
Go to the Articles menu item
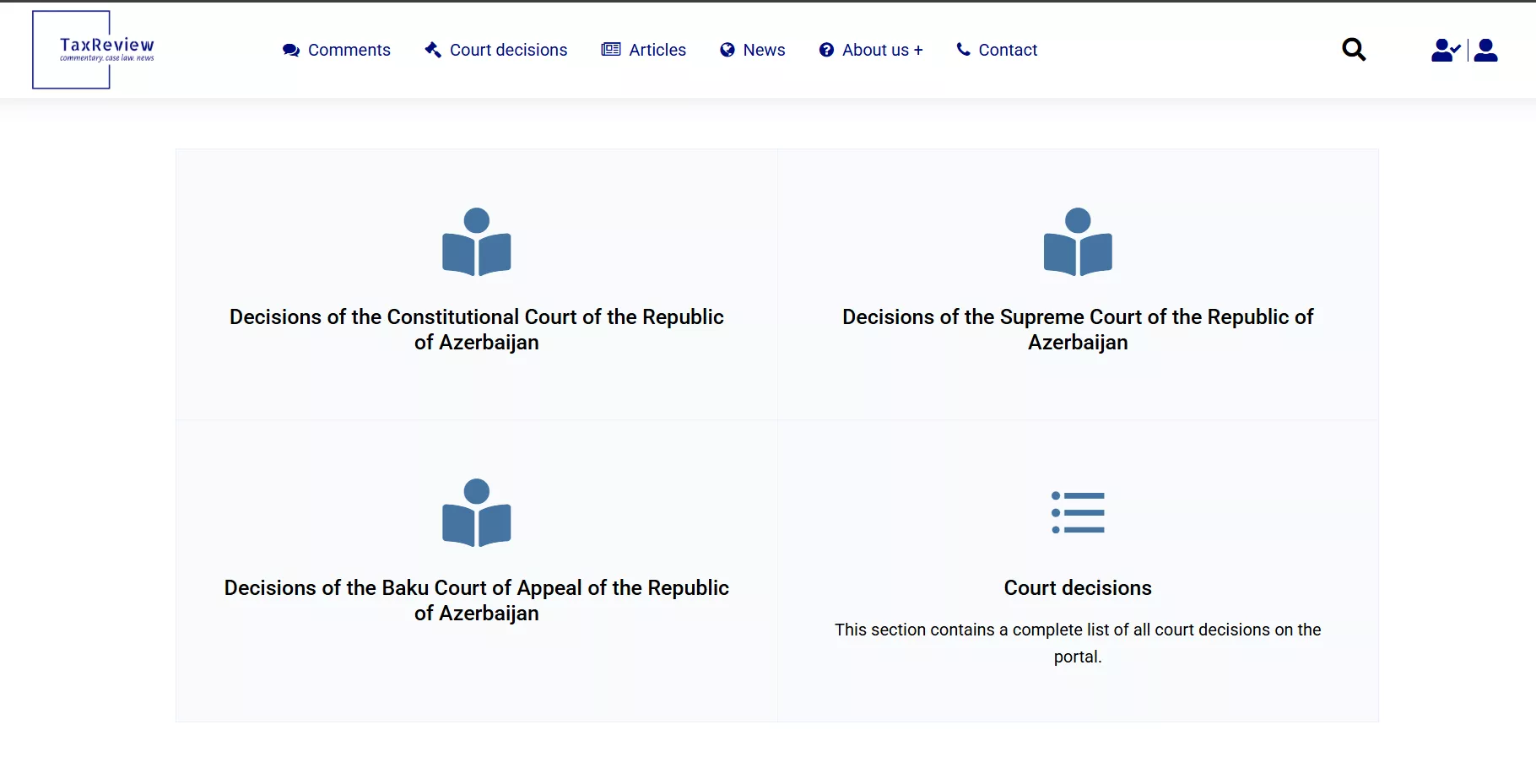(657, 51)
